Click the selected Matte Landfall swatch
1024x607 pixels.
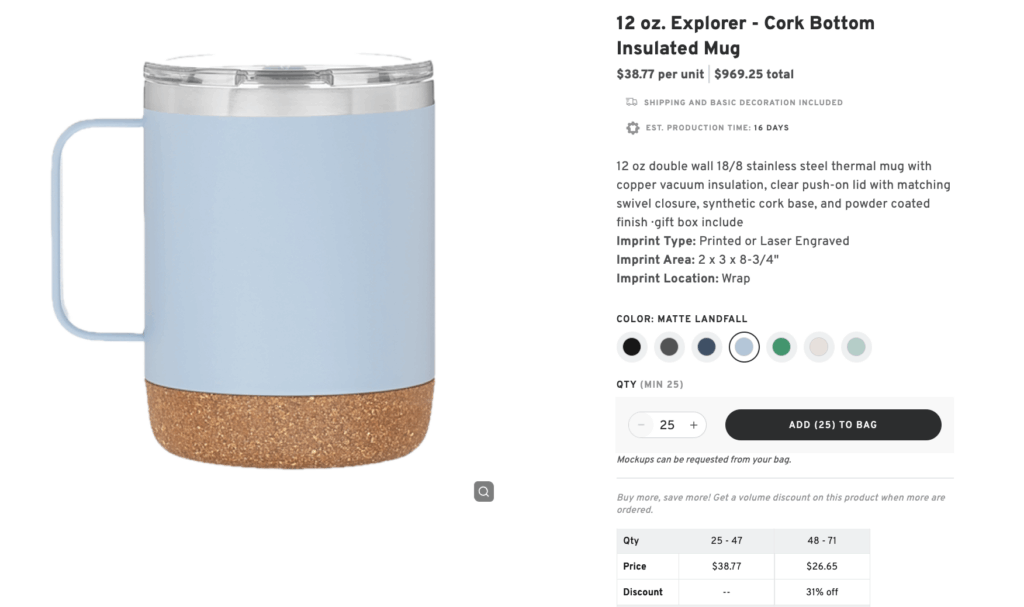click(x=744, y=346)
